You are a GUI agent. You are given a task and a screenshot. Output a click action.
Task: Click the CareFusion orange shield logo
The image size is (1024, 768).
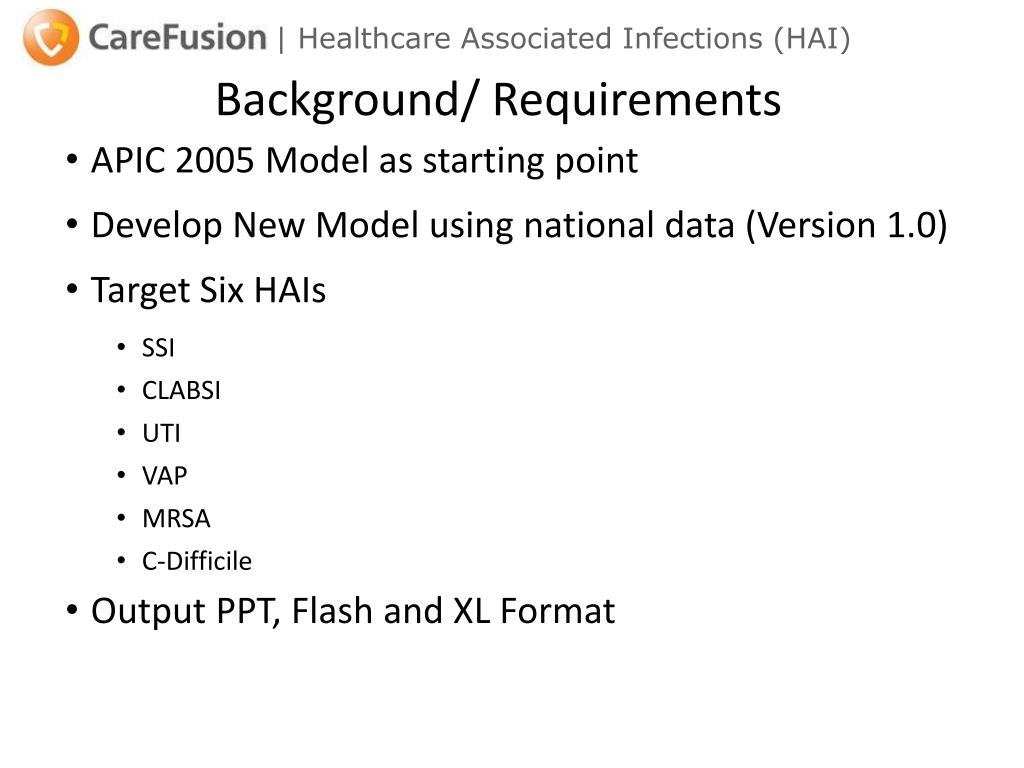(x=51, y=37)
